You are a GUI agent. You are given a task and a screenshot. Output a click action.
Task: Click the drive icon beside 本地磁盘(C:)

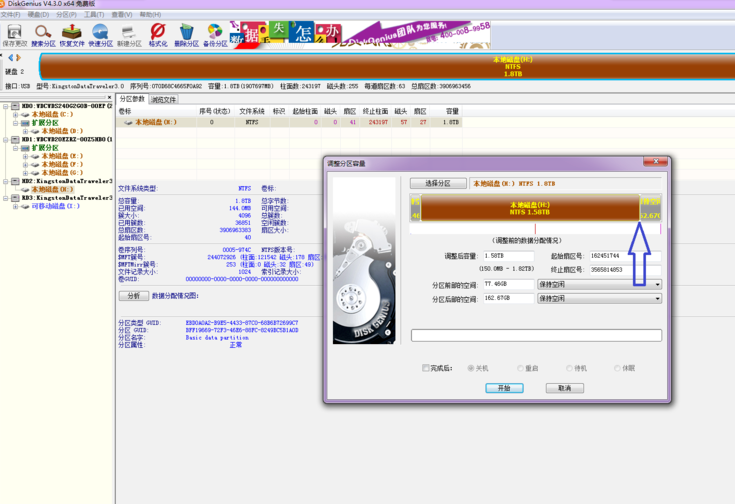25,114
